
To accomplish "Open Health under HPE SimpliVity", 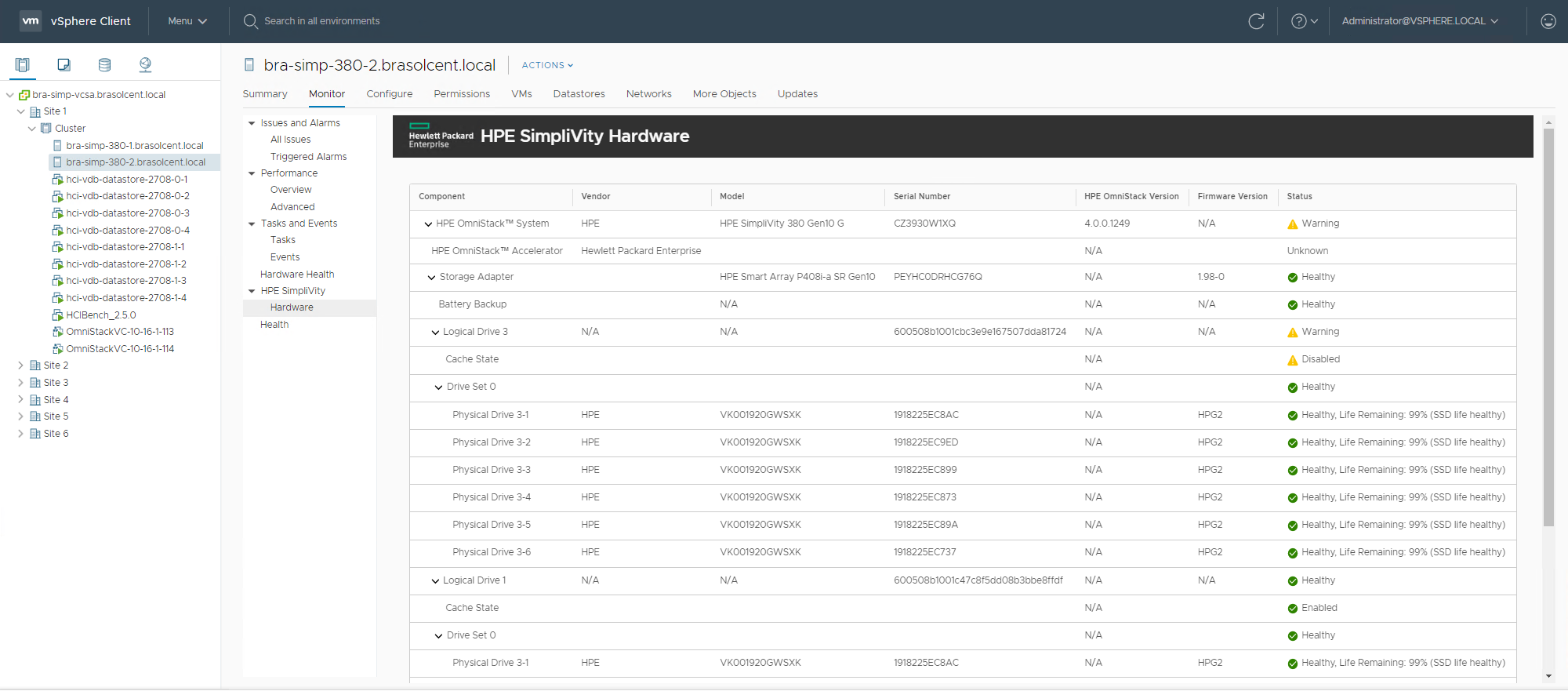I will (x=274, y=325).
